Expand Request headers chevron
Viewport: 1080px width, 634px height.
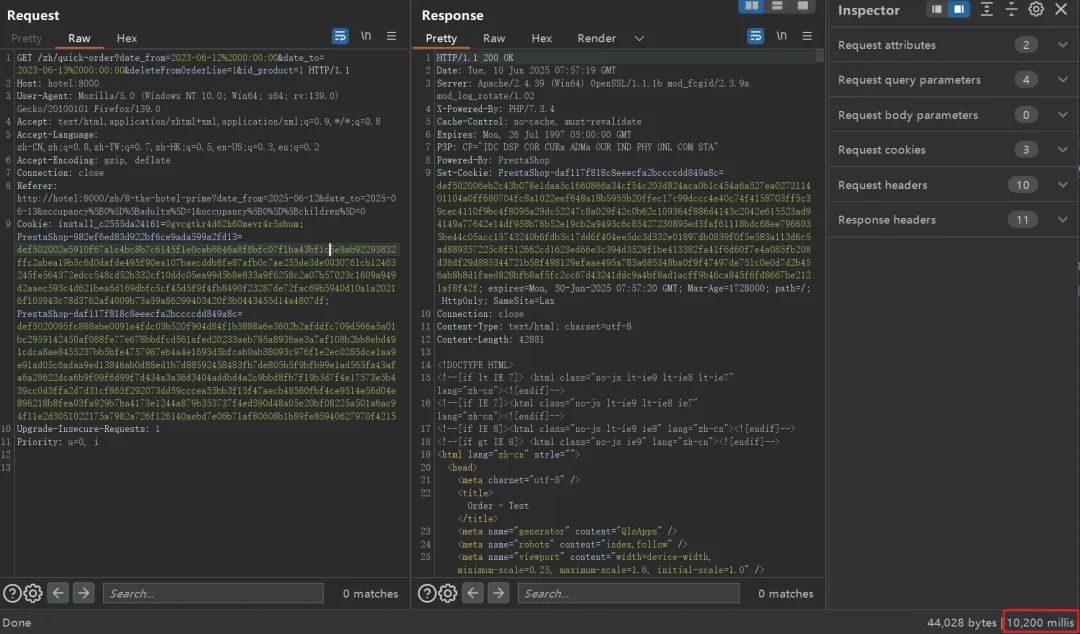(x=1062, y=185)
